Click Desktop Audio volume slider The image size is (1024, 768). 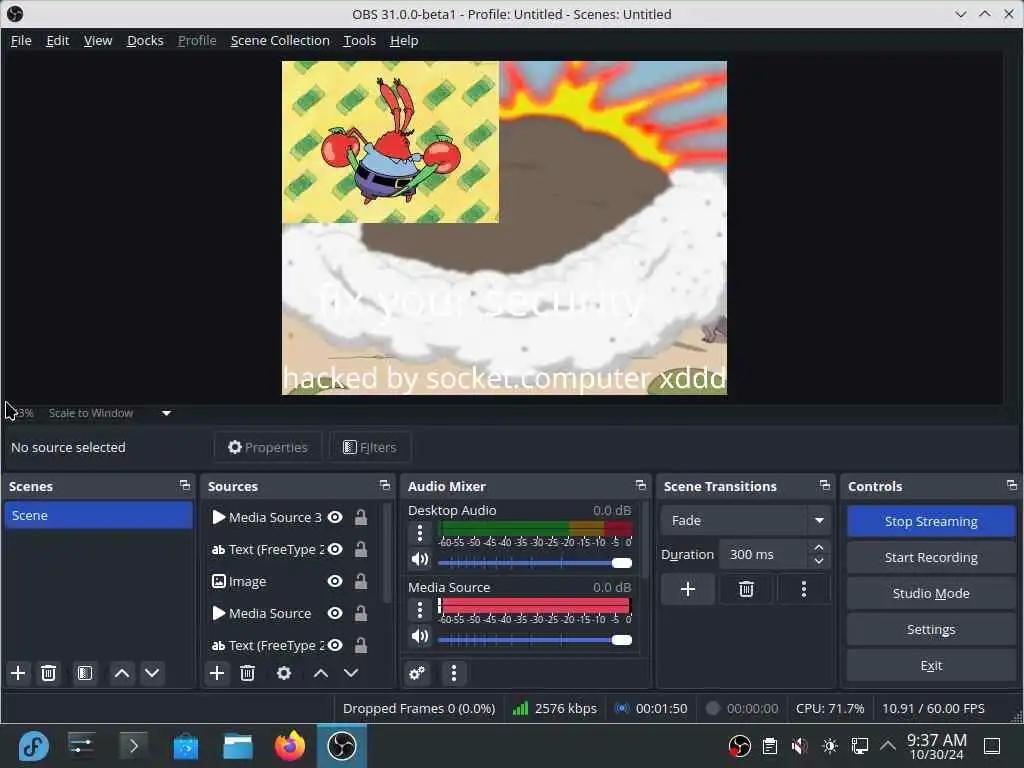tap(535, 562)
